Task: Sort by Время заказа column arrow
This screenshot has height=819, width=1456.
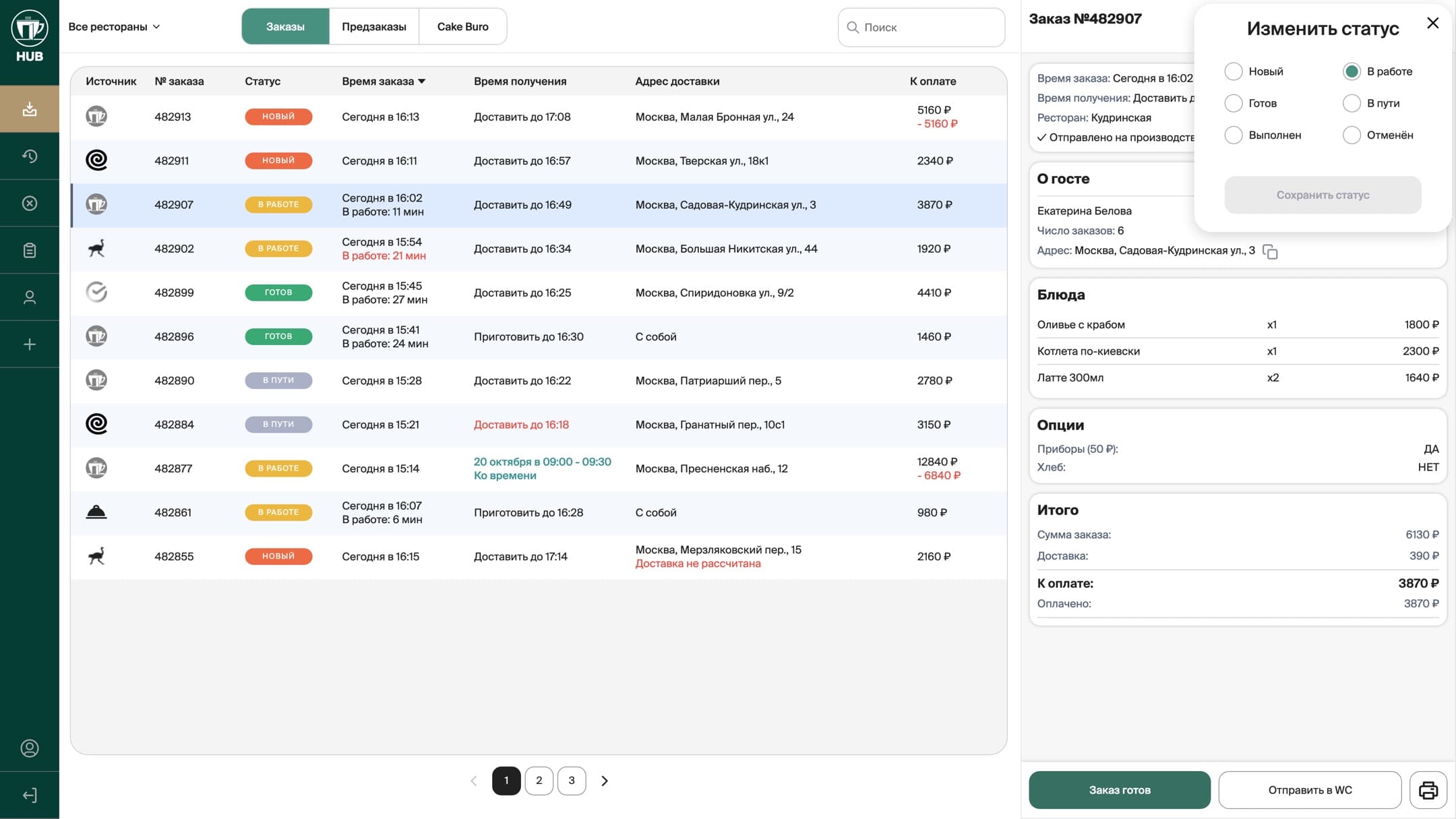Action: 422,82
